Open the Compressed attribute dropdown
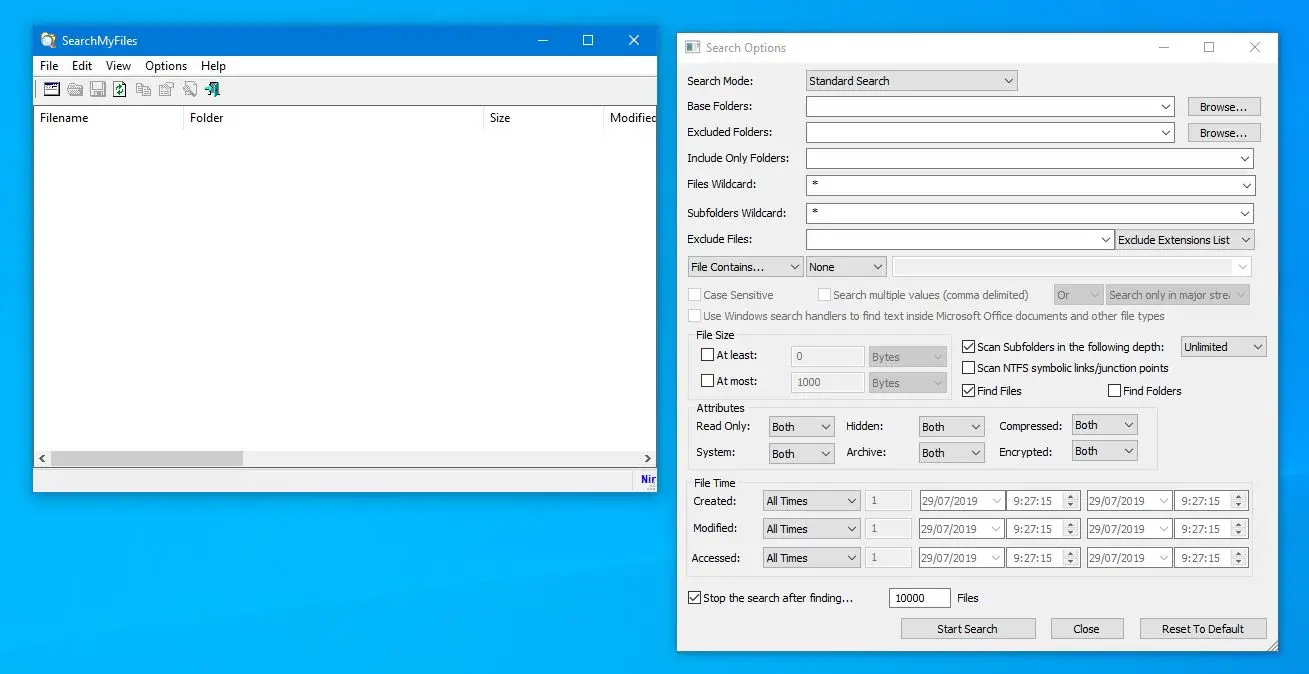Viewport: 1309px width, 674px height. click(1104, 425)
